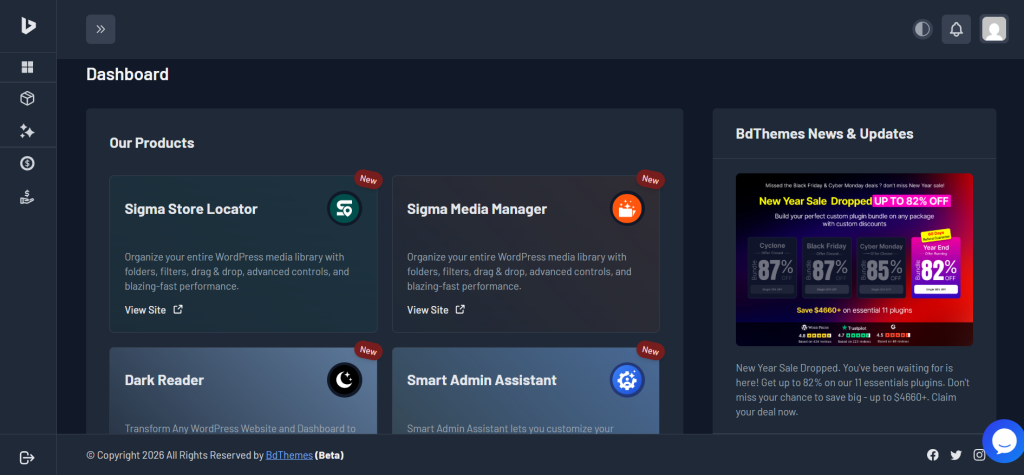This screenshot has width=1024, height=475.
Task: Open the user avatar menu
Action: [993, 29]
